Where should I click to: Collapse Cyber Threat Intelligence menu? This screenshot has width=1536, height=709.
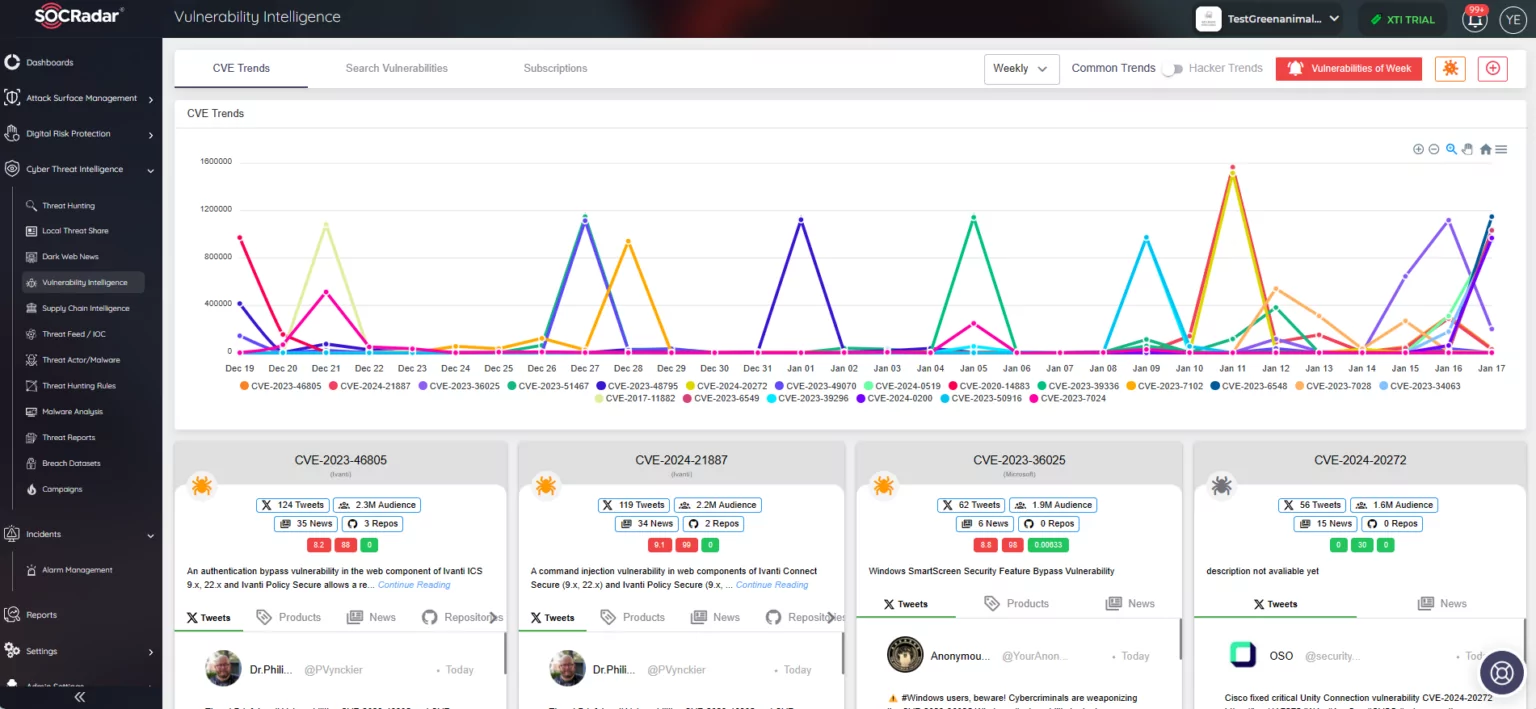(80, 170)
